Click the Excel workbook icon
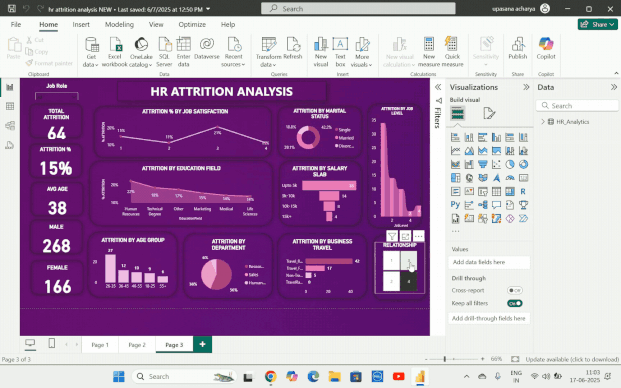 pos(115,52)
